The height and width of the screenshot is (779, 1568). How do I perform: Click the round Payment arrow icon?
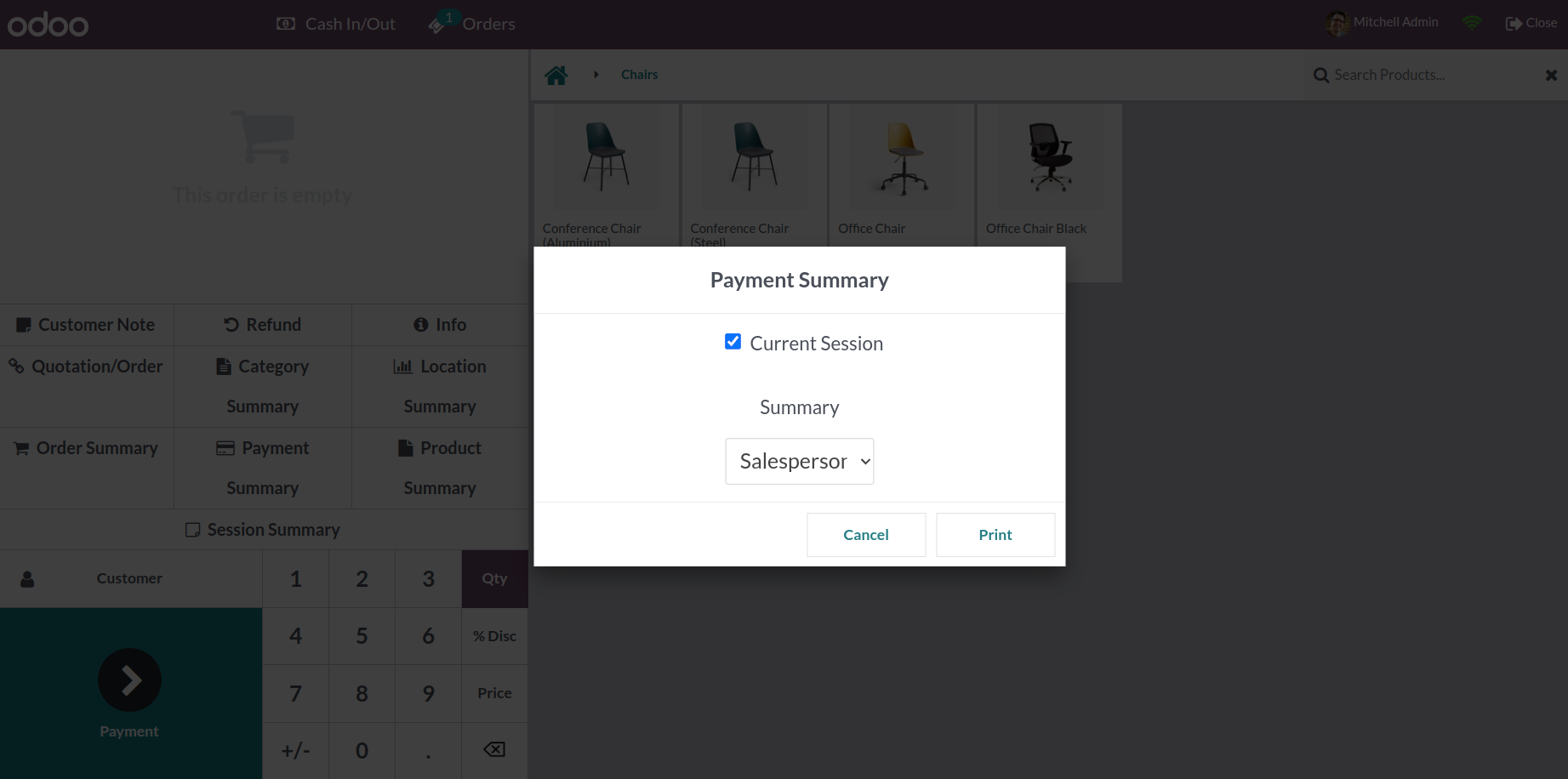coord(129,680)
